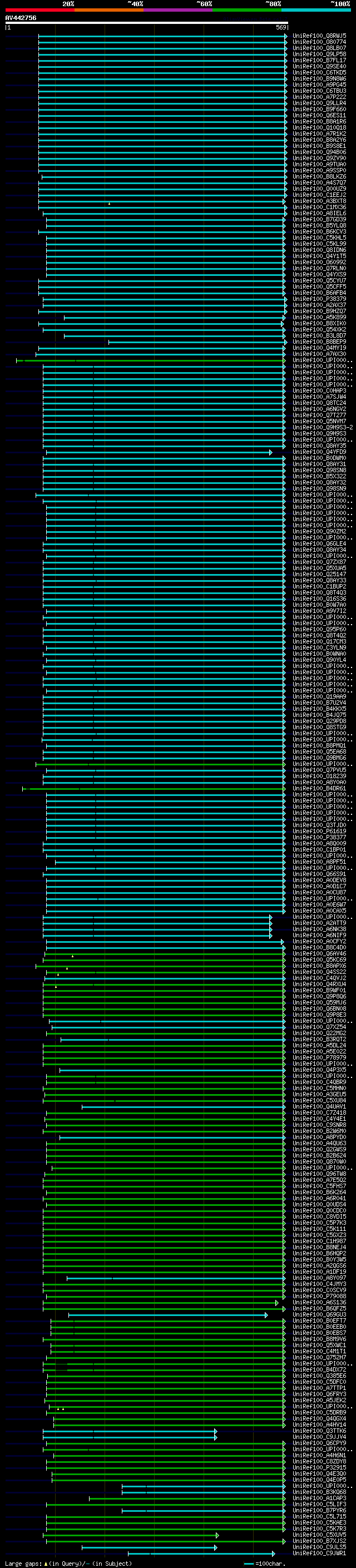Select label UniRef100_Q90ZM2
This screenshot has width=356, height=1568.
coord(319,531)
